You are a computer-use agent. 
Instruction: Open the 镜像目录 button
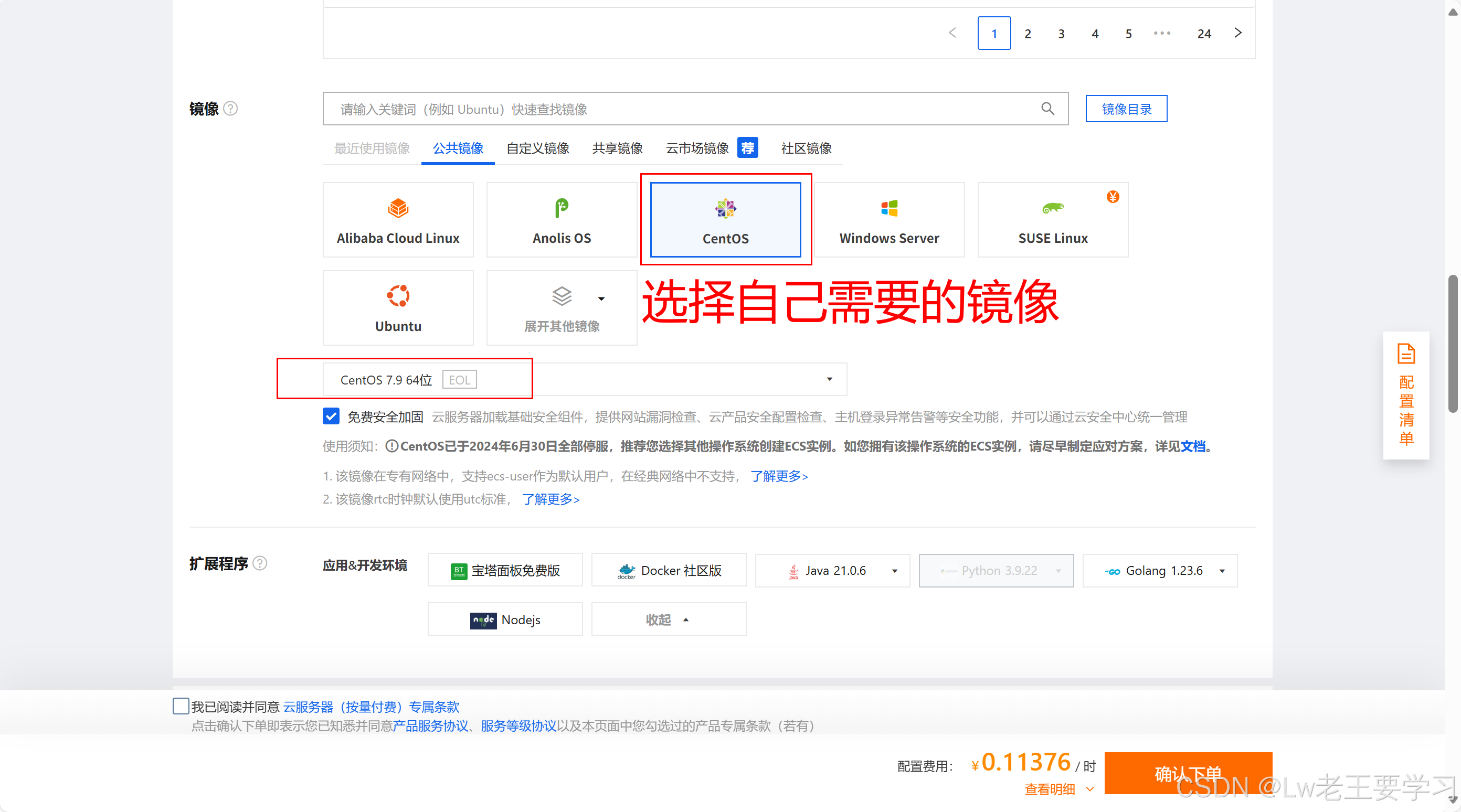click(x=1126, y=108)
